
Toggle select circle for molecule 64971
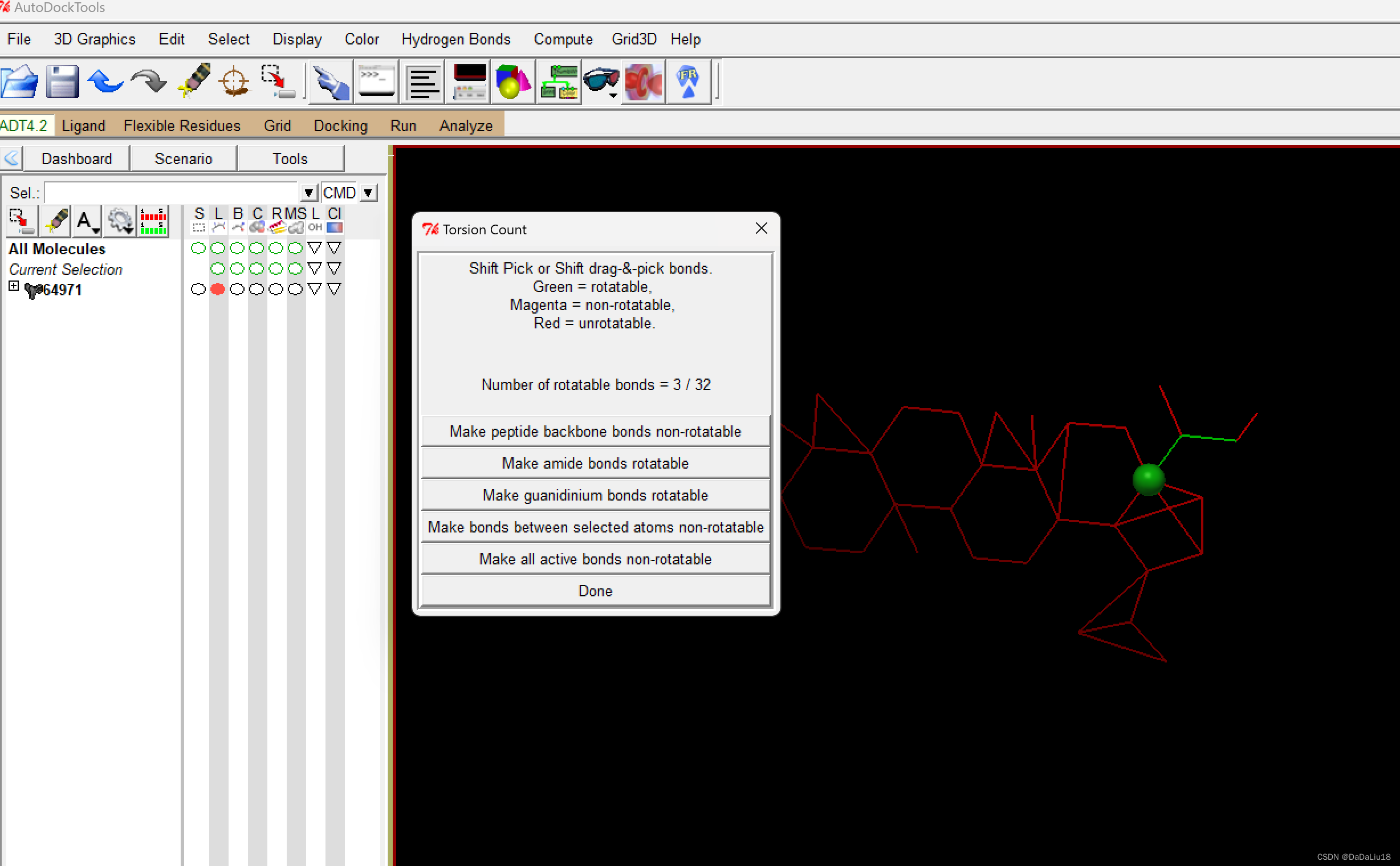198,289
